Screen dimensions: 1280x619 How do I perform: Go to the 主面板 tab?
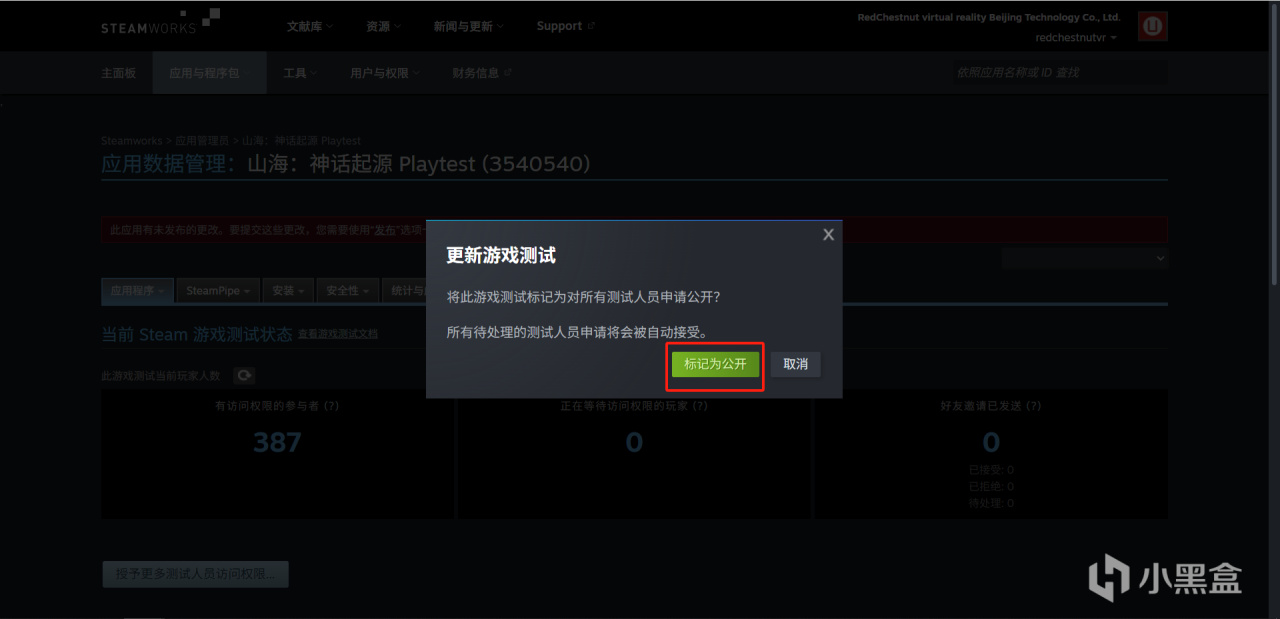(x=118, y=73)
